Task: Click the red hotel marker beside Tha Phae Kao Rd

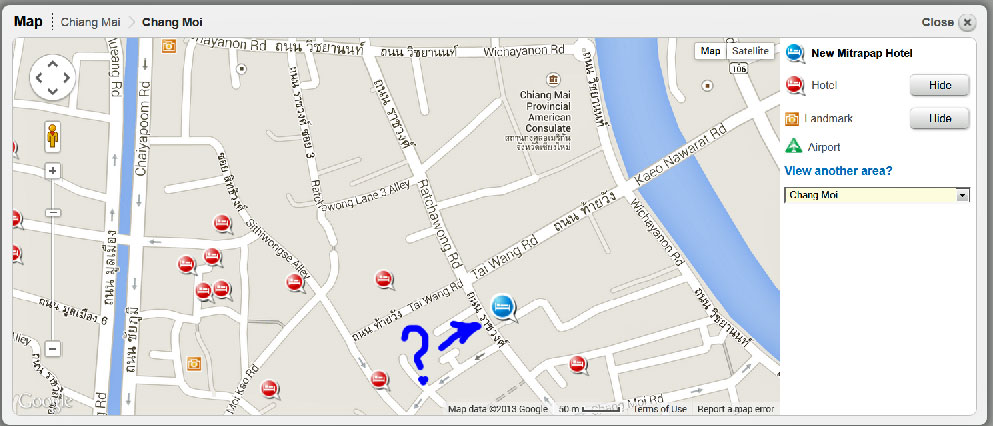Action: point(269,388)
